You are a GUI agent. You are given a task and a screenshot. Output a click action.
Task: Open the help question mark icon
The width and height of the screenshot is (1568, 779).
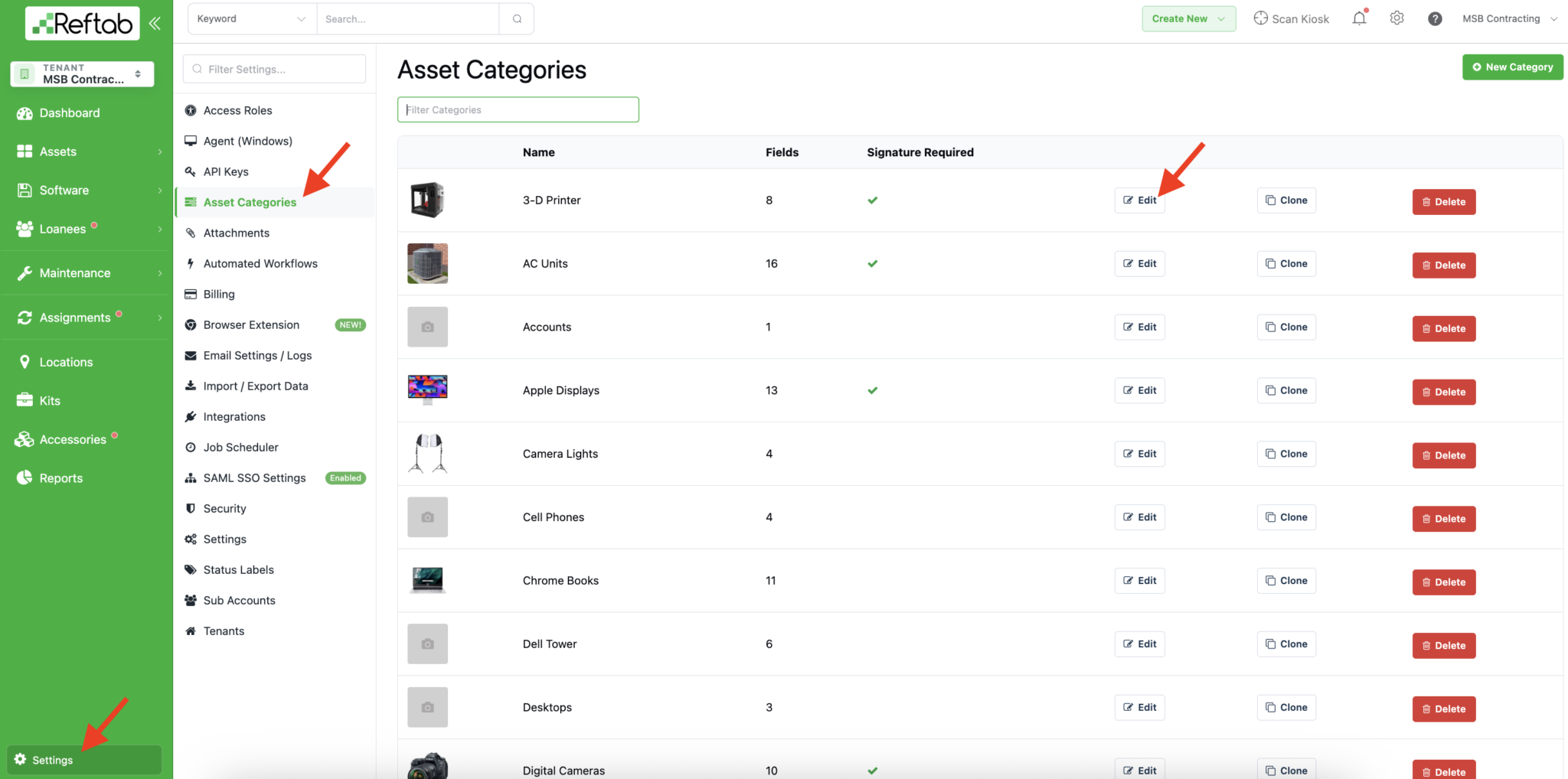point(1435,19)
